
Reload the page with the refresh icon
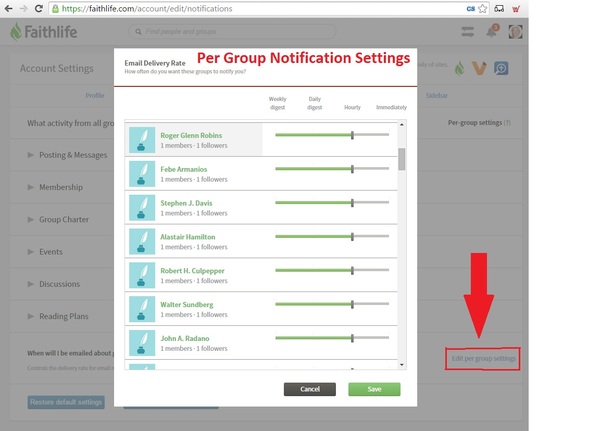pos(38,8)
